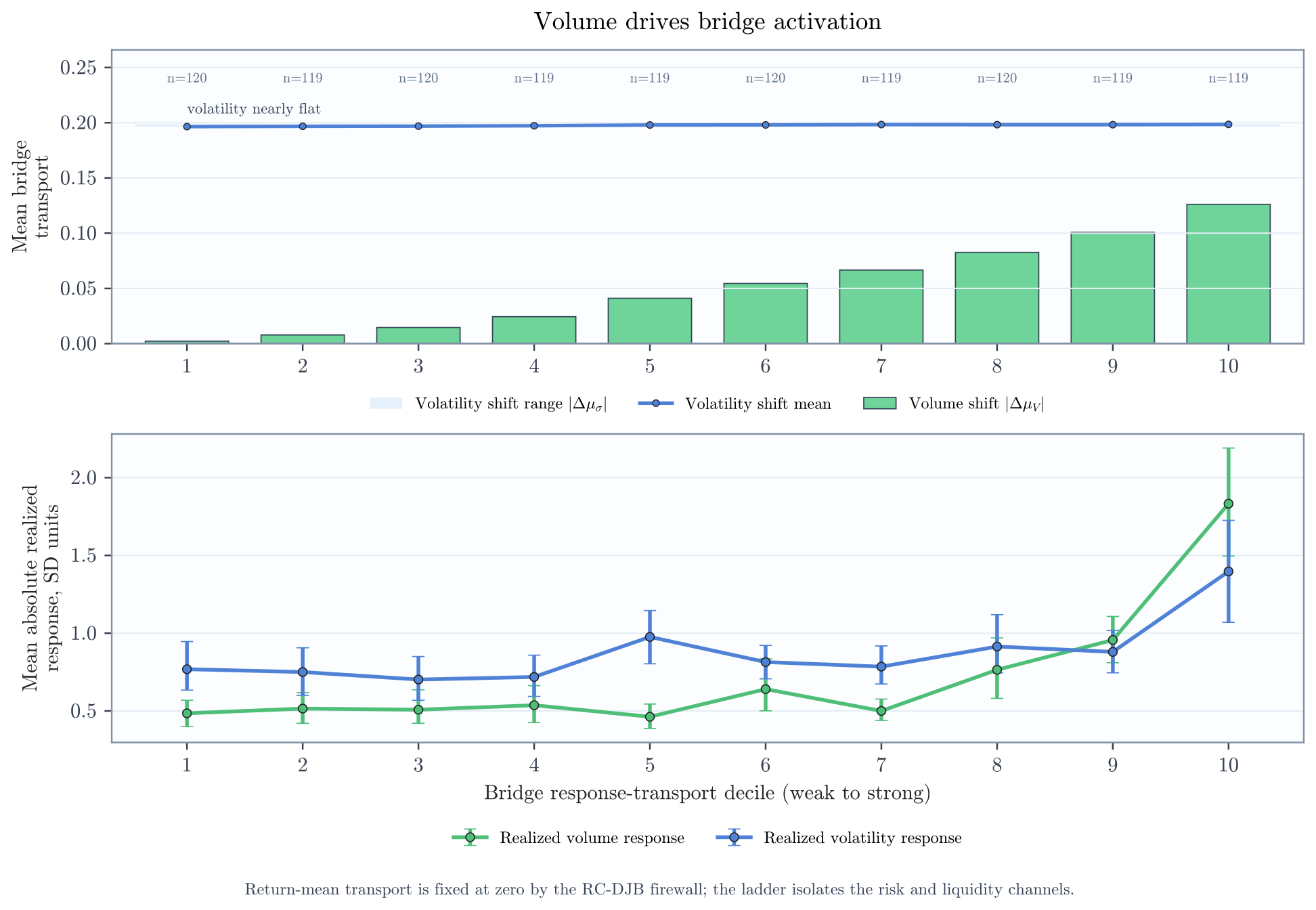Click the 'Volume shift' legend label
Image resolution: width=1316 pixels, height=910 pixels.
(976, 404)
